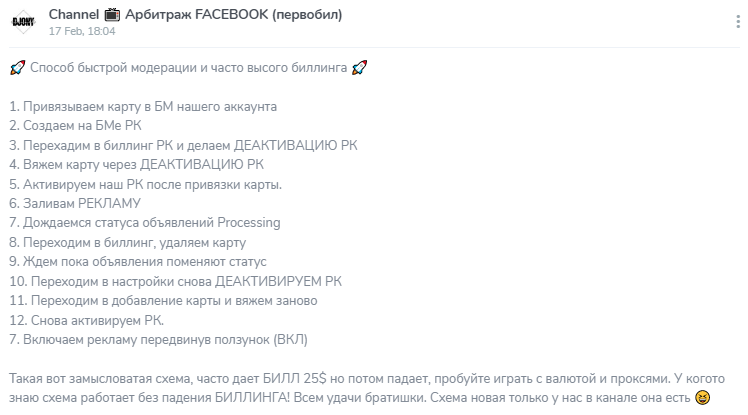Click the rocket emoji before 'Способ быстрой'
This screenshot has width=748, height=415.
[18, 68]
